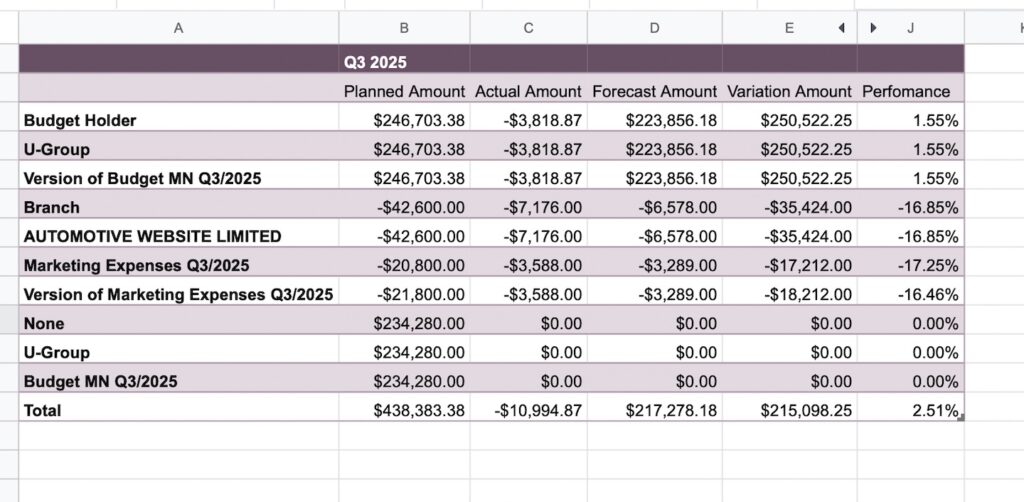Click the Variation Amount header cell
Screen dimensions: 1024x502
pos(790,91)
